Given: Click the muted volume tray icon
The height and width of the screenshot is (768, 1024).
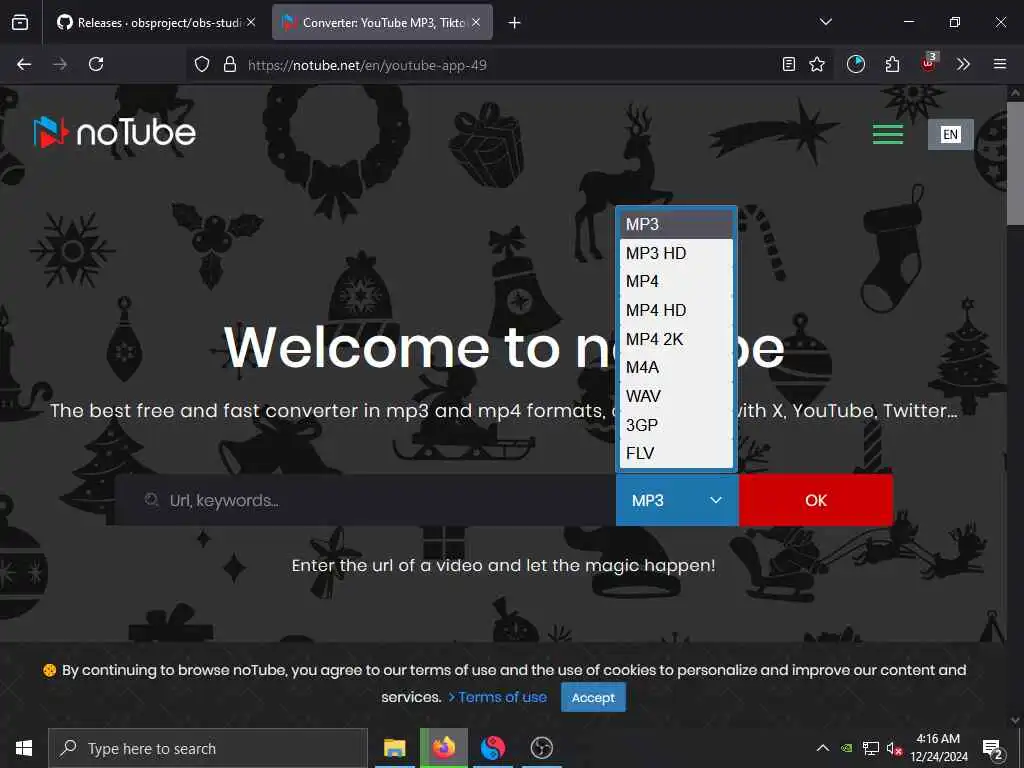Looking at the screenshot, I should (894, 748).
